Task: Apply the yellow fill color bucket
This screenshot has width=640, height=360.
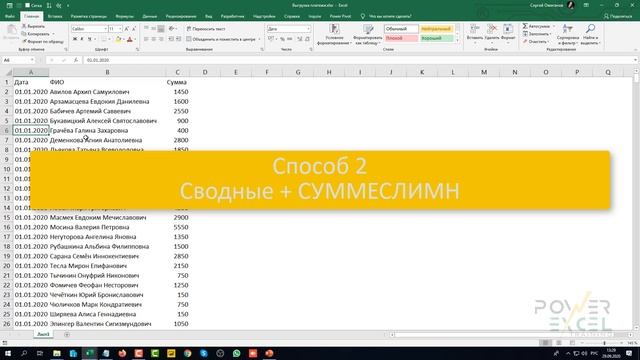Action: [118, 39]
